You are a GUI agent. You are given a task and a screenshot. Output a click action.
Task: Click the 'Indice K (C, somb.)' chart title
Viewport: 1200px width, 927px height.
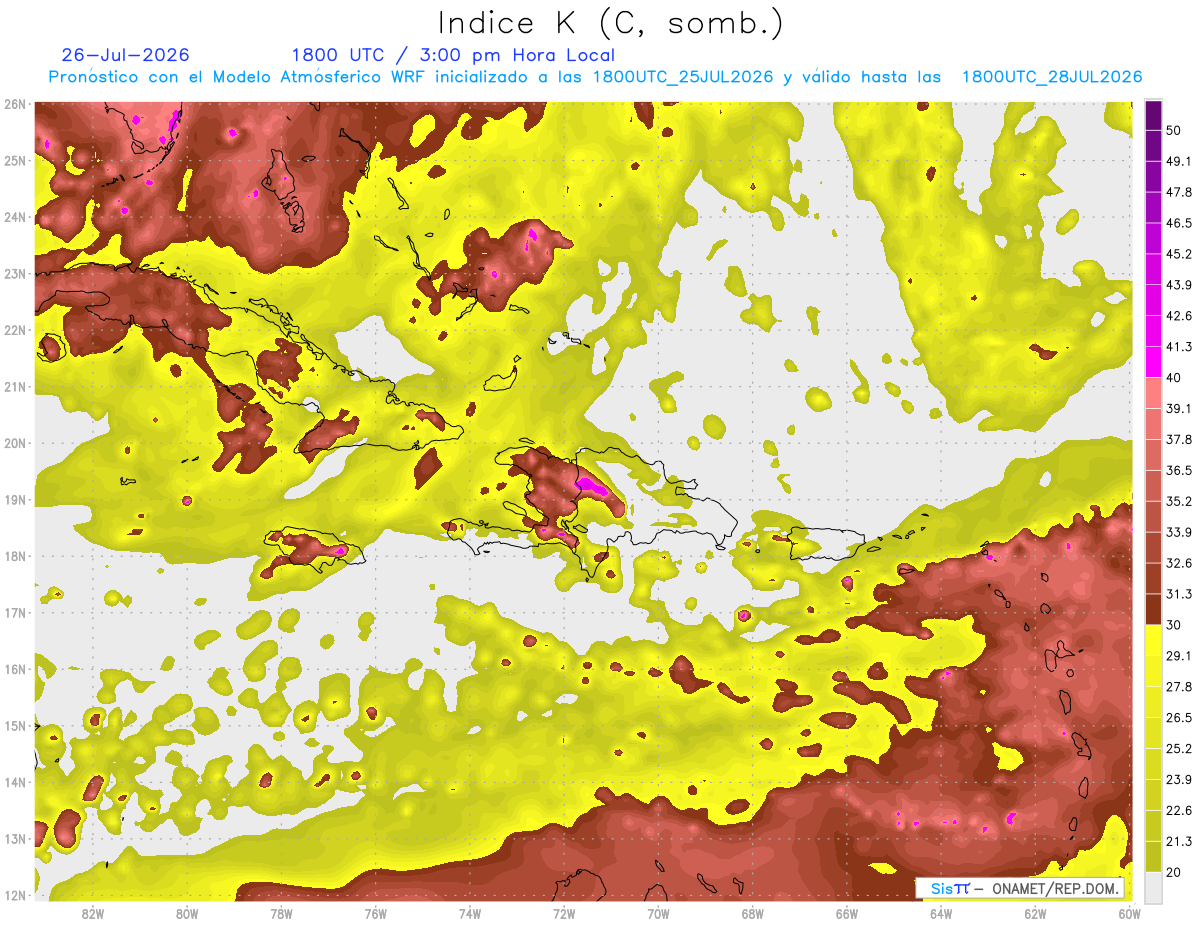click(611, 23)
